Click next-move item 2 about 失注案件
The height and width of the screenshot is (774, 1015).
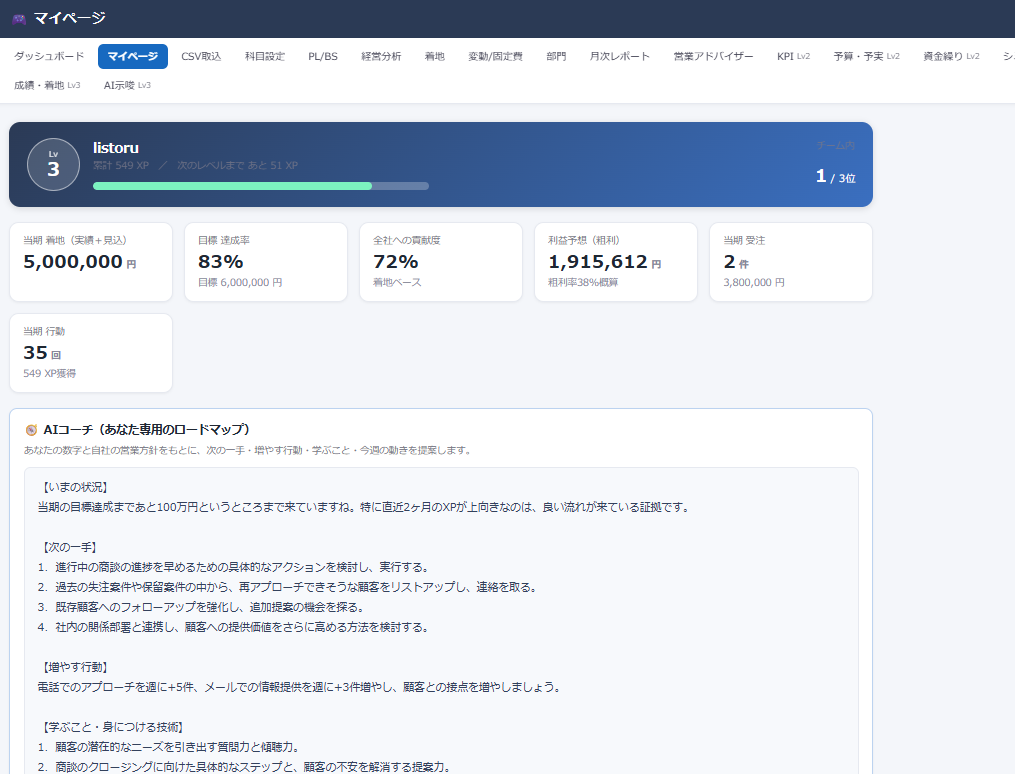pyautogui.click(x=287, y=587)
